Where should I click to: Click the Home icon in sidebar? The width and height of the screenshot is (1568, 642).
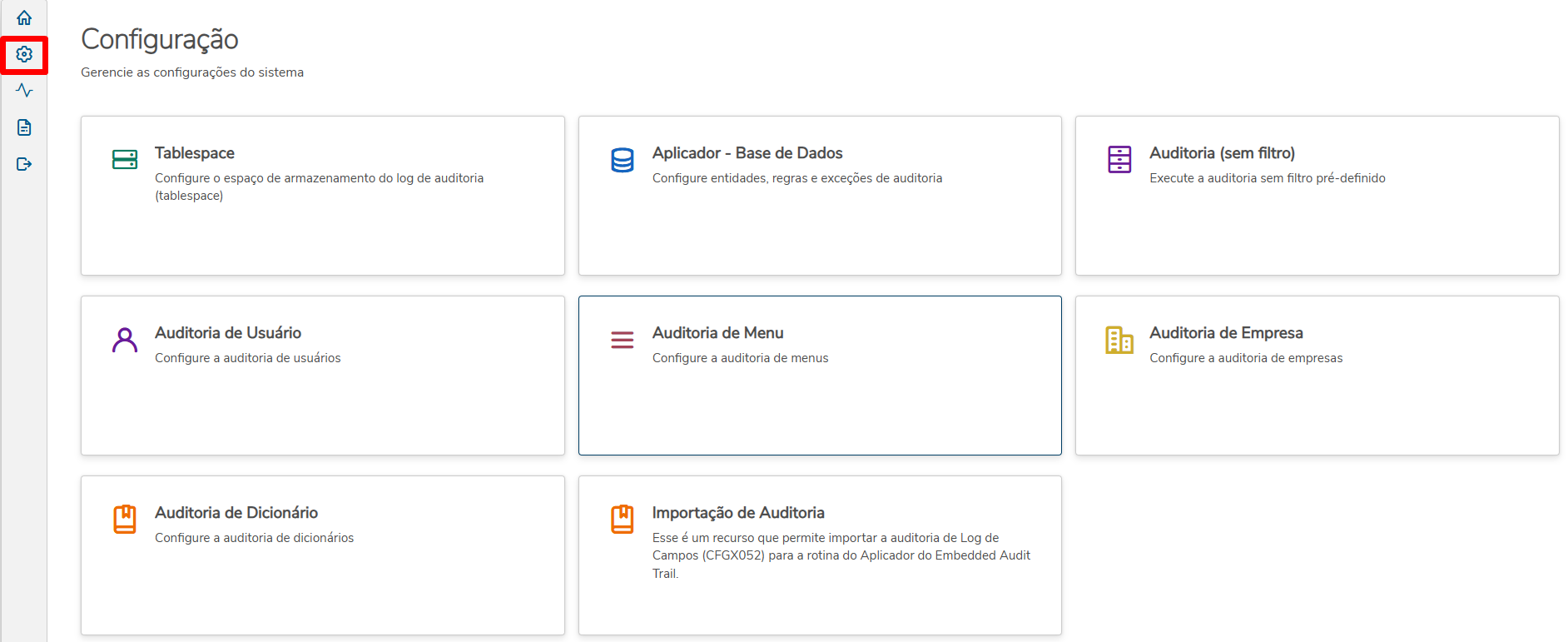click(24, 17)
